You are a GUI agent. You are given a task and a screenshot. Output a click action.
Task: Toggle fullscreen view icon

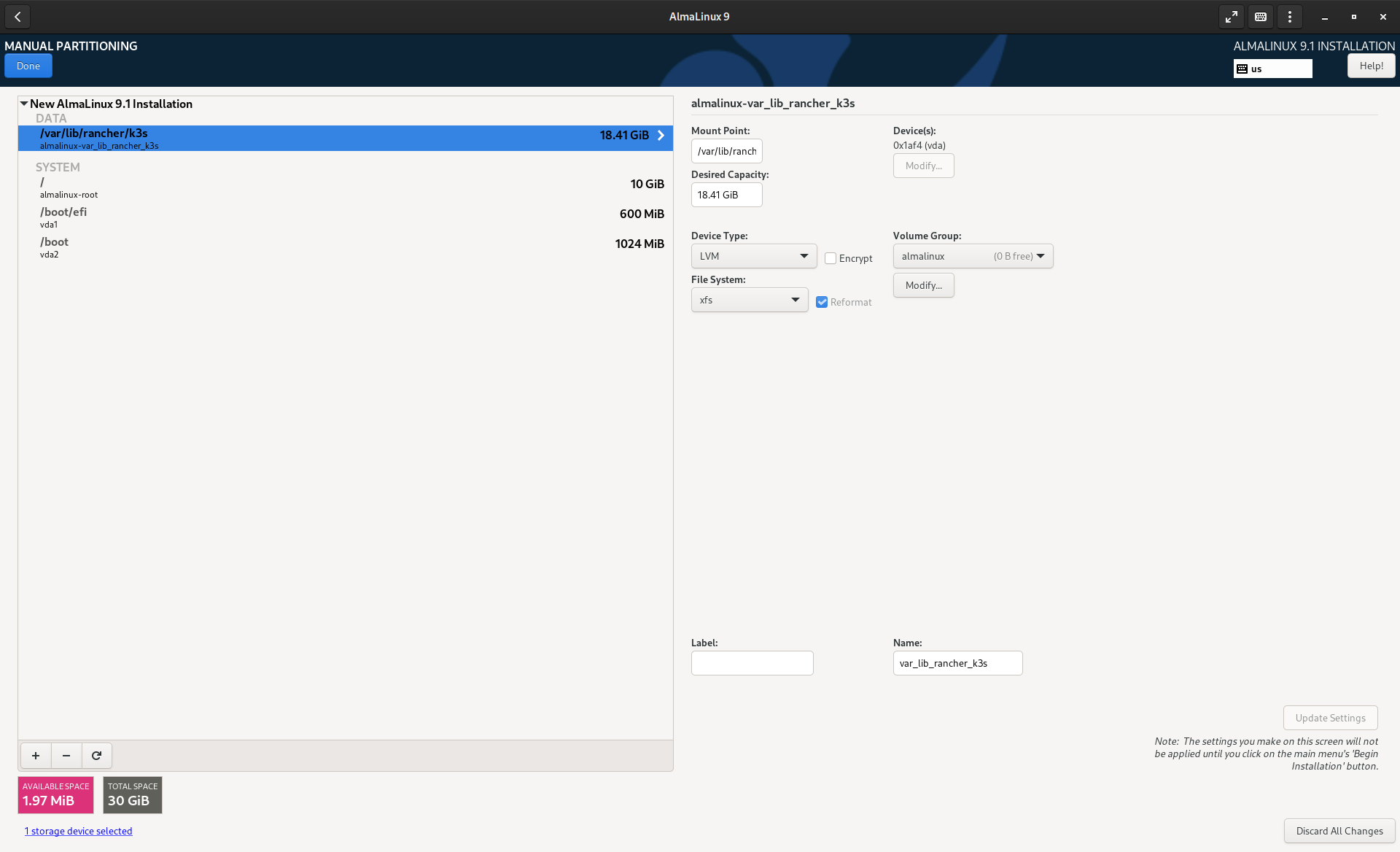[x=1232, y=16]
